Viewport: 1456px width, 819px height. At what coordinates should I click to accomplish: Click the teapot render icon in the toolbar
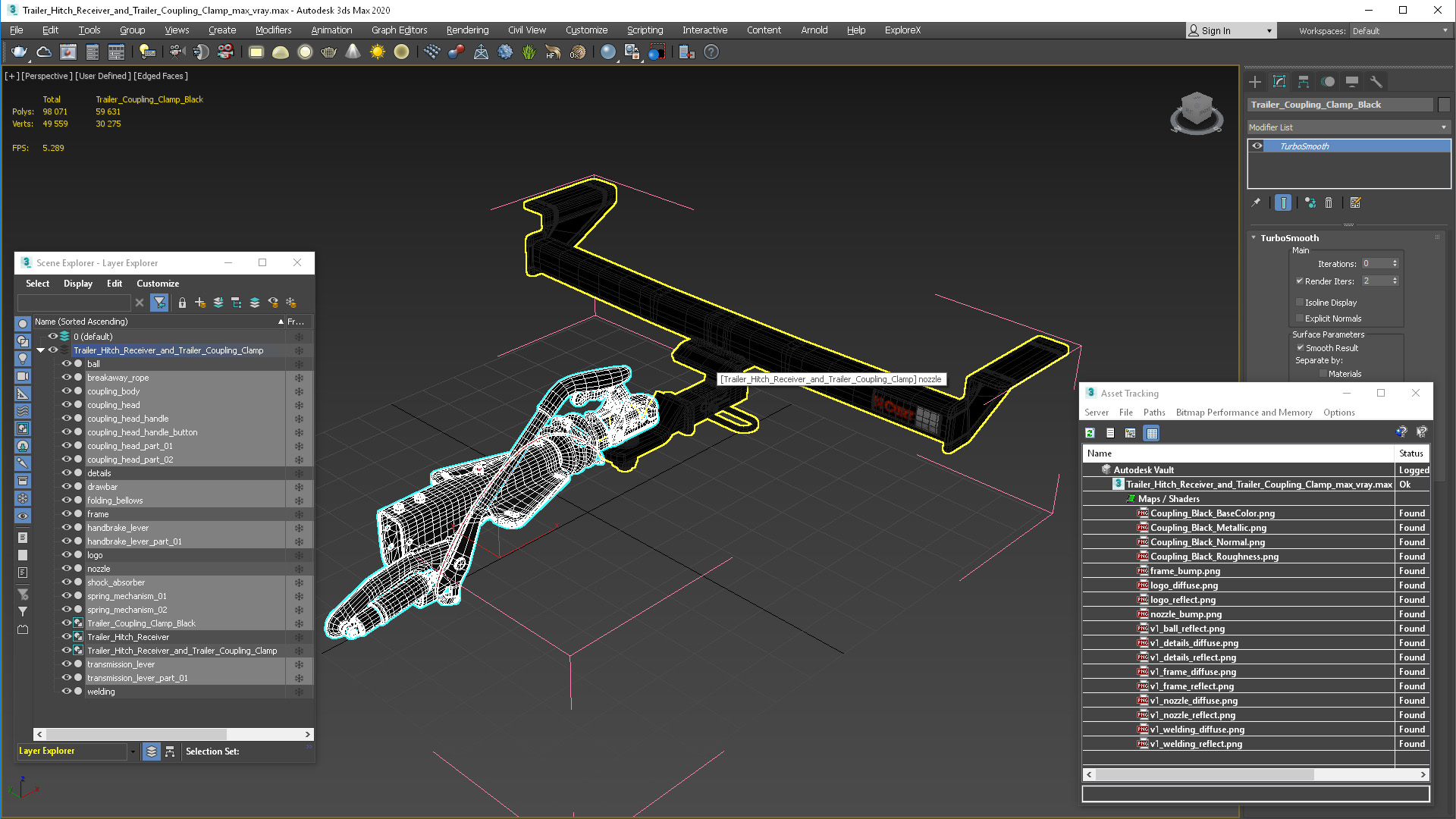click(19, 52)
